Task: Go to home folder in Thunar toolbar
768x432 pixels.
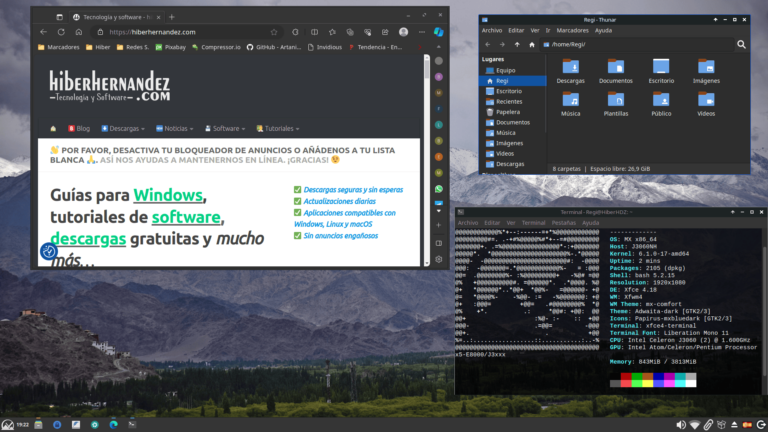Action: (x=532, y=45)
